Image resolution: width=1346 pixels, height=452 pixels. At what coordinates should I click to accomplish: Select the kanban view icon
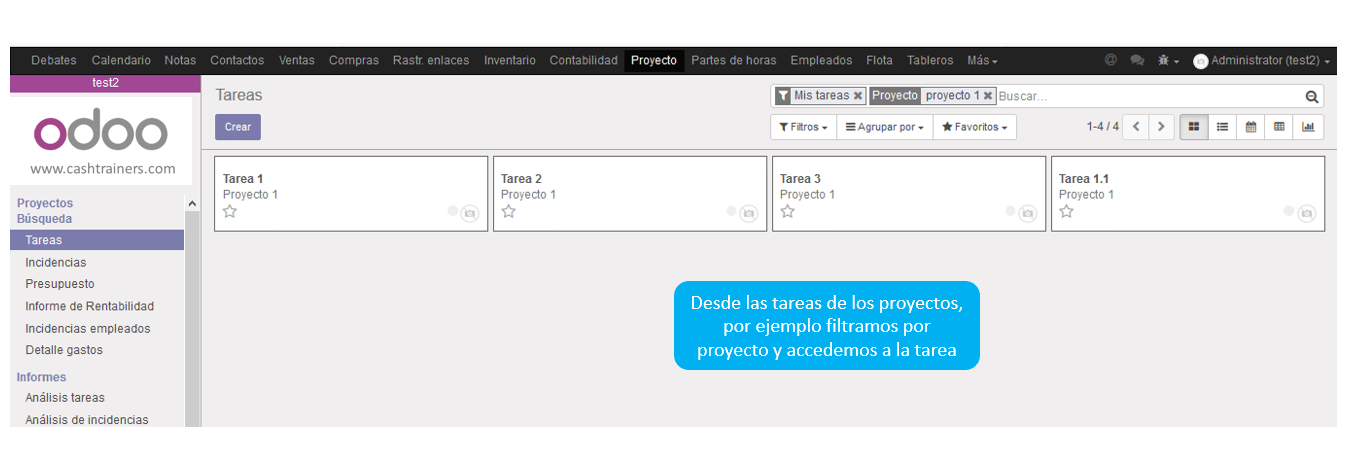[1192, 127]
